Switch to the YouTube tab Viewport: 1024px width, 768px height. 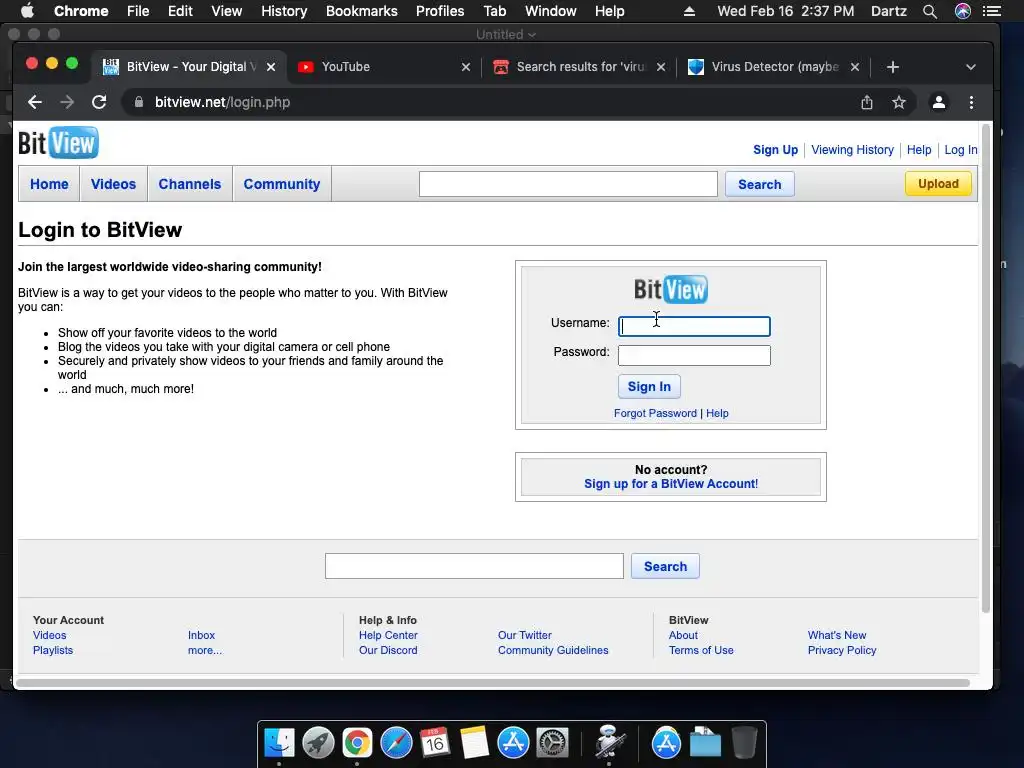click(x=385, y=67)
